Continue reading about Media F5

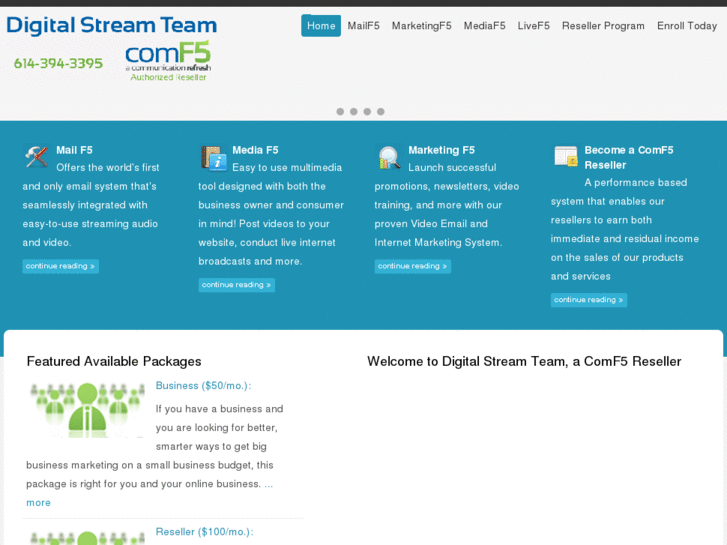(x=236, y=285)
